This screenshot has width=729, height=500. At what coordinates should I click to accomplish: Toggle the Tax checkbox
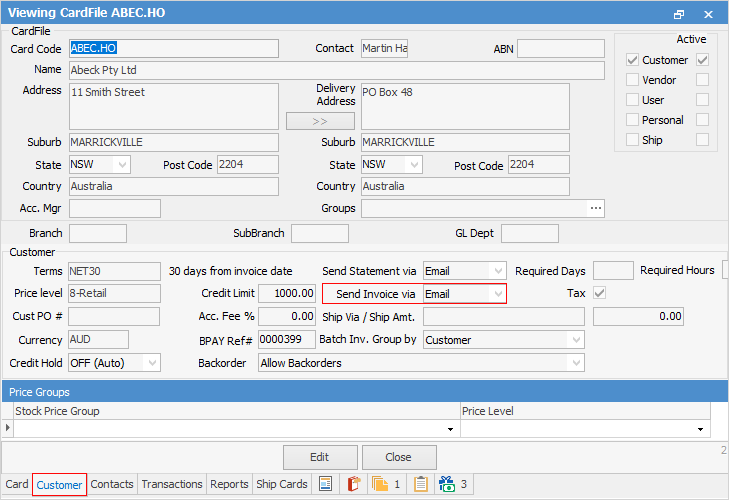pos(600,294)
